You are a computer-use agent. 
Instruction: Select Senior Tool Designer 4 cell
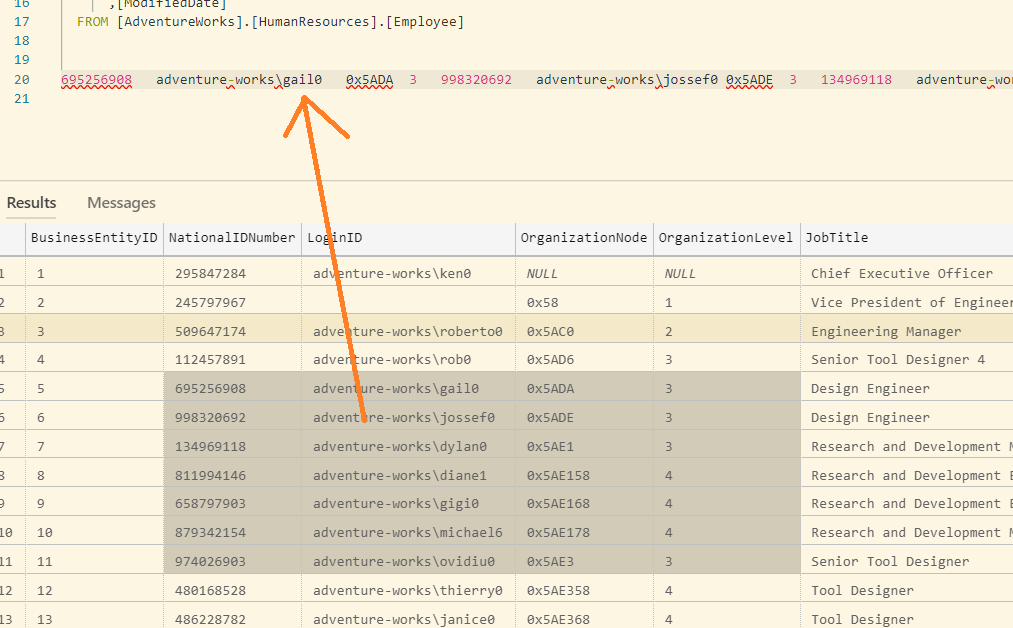(906, 359)
